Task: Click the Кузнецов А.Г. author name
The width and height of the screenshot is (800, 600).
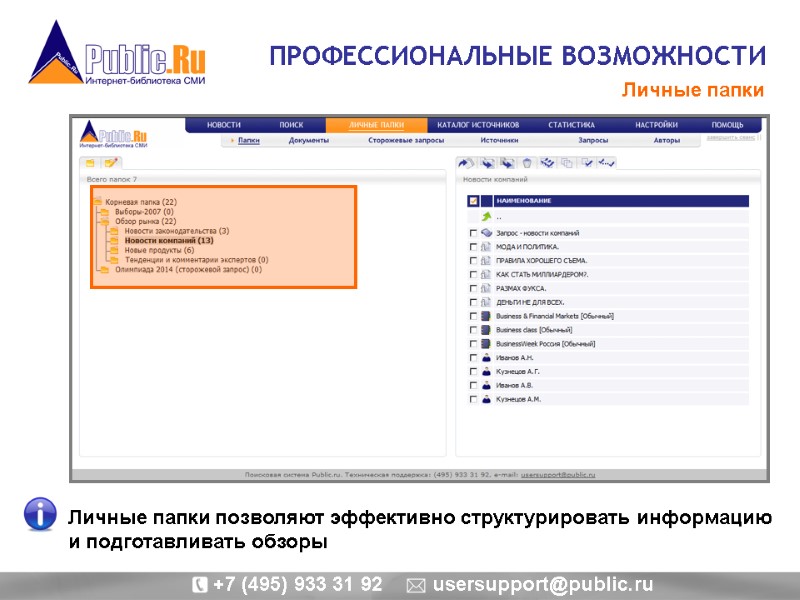Action: 517,372
